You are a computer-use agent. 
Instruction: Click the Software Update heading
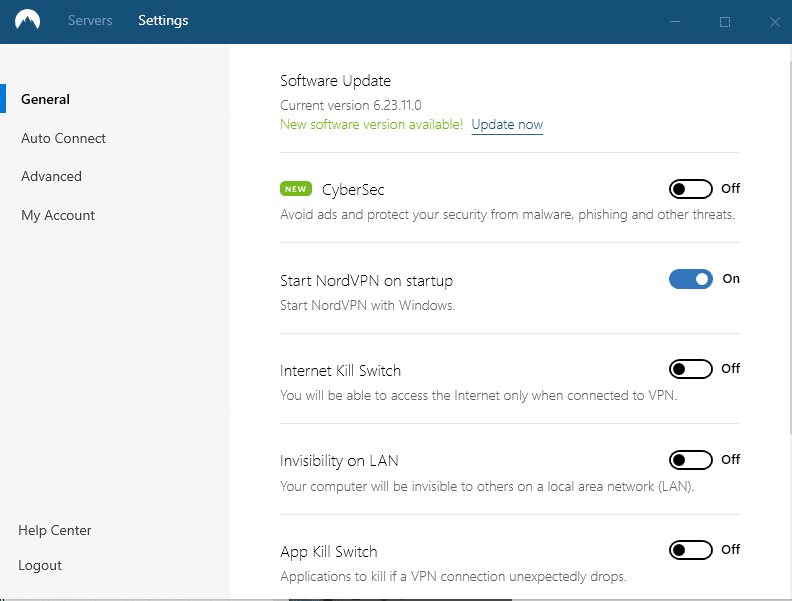click(x=335, y=81)
